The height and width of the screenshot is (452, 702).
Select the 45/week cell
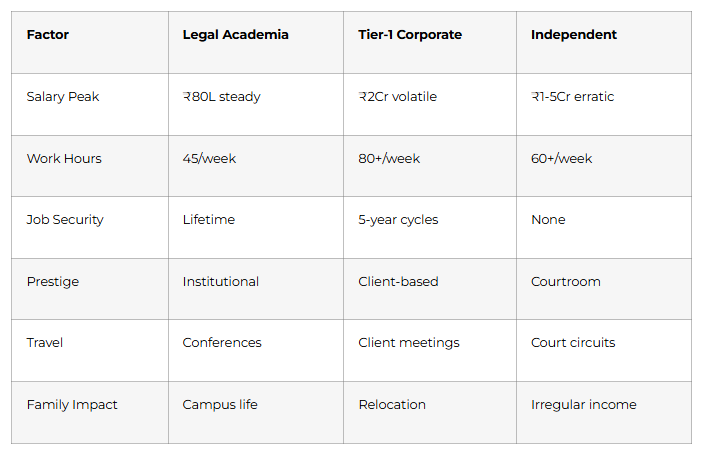pyautogui.click(x=209, y=158)
